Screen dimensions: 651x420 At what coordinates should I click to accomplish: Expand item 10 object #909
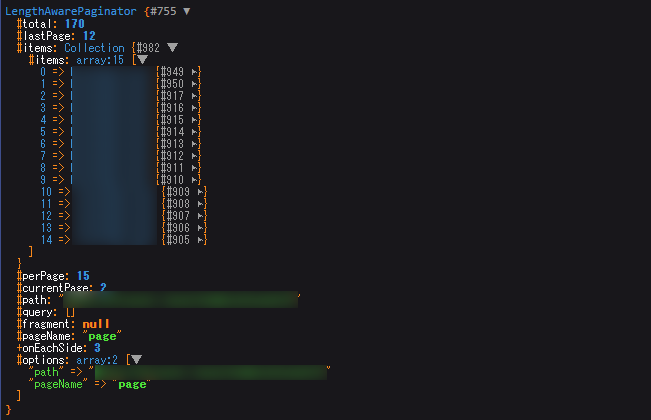click(202, 191)
